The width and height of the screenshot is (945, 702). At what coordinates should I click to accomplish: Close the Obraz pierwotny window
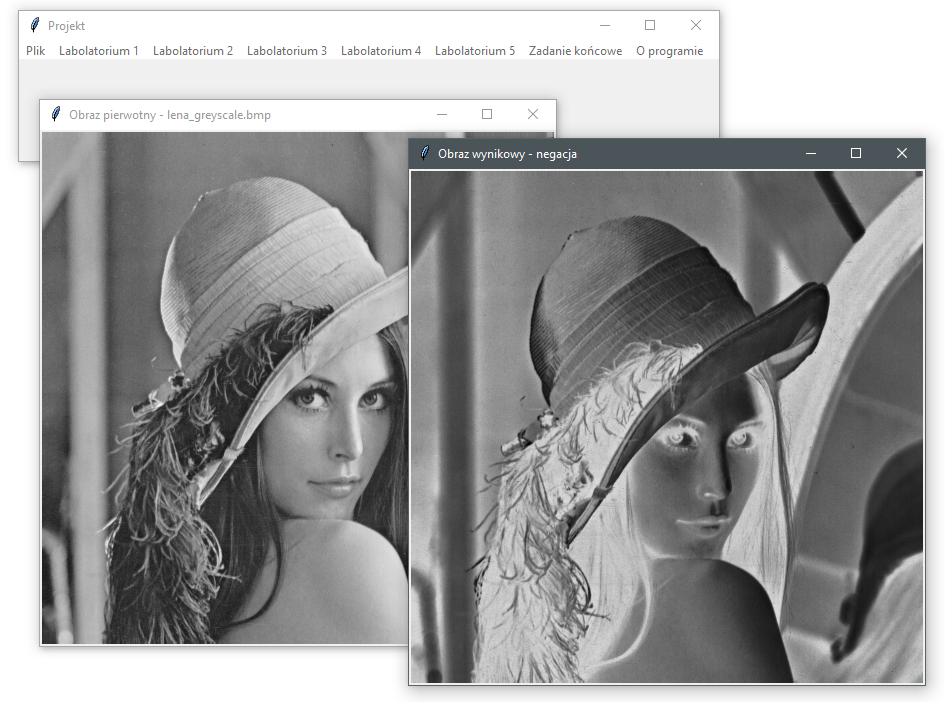pos(533,114)
